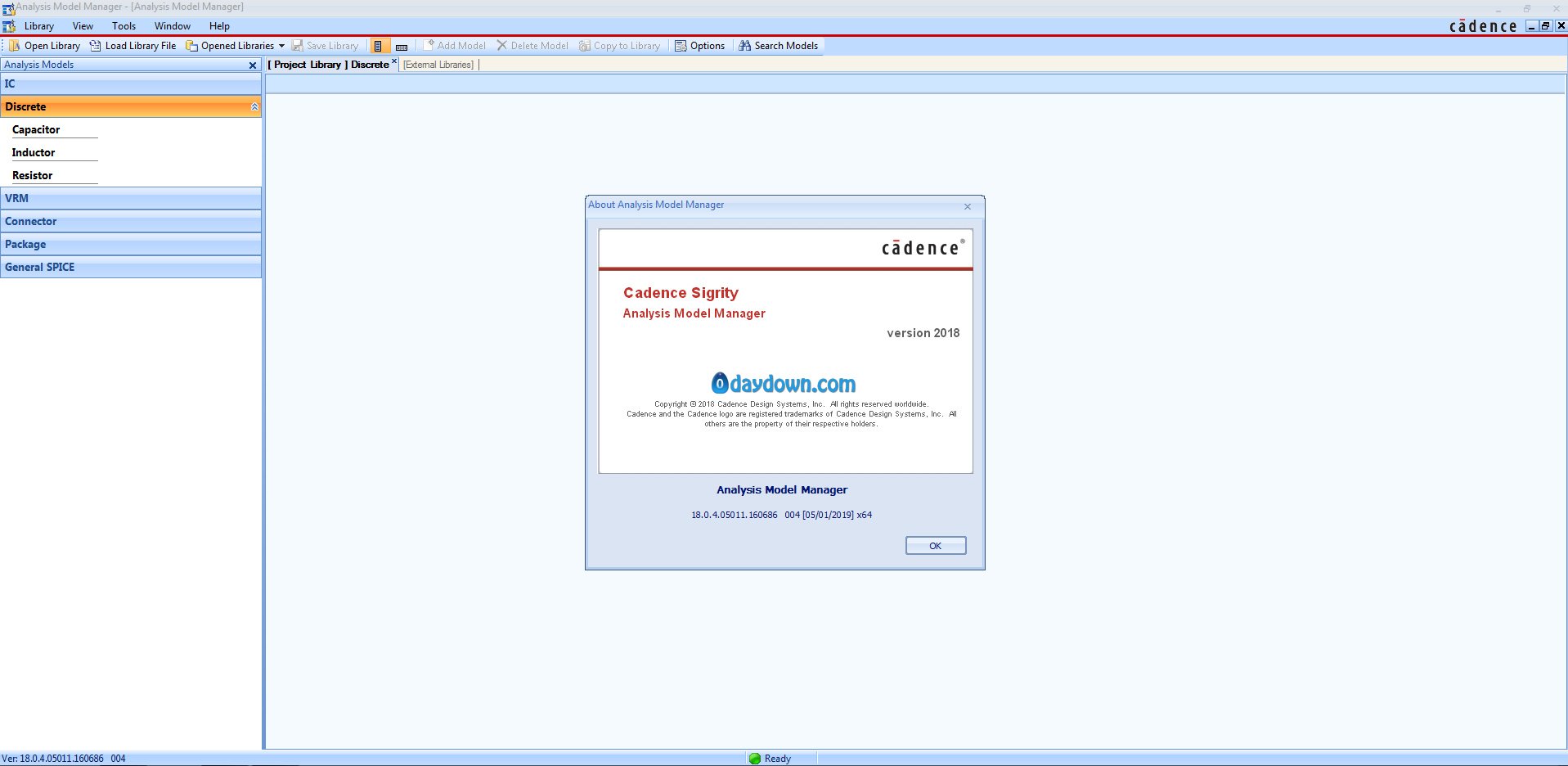The height and width of the screenshot is (766, 1568).
Task: Select the vertical list view icon
Action: point(378,46)
